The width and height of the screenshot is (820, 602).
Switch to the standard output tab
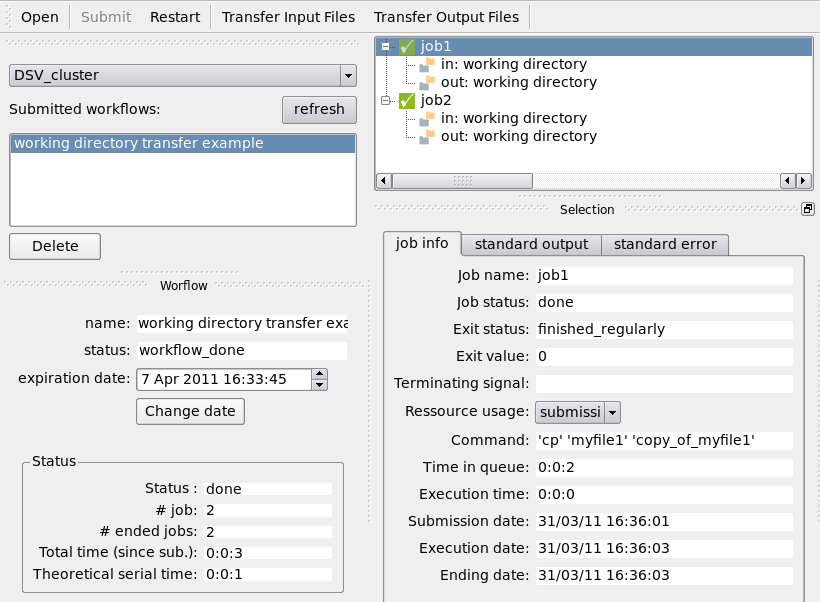(531, 244)
